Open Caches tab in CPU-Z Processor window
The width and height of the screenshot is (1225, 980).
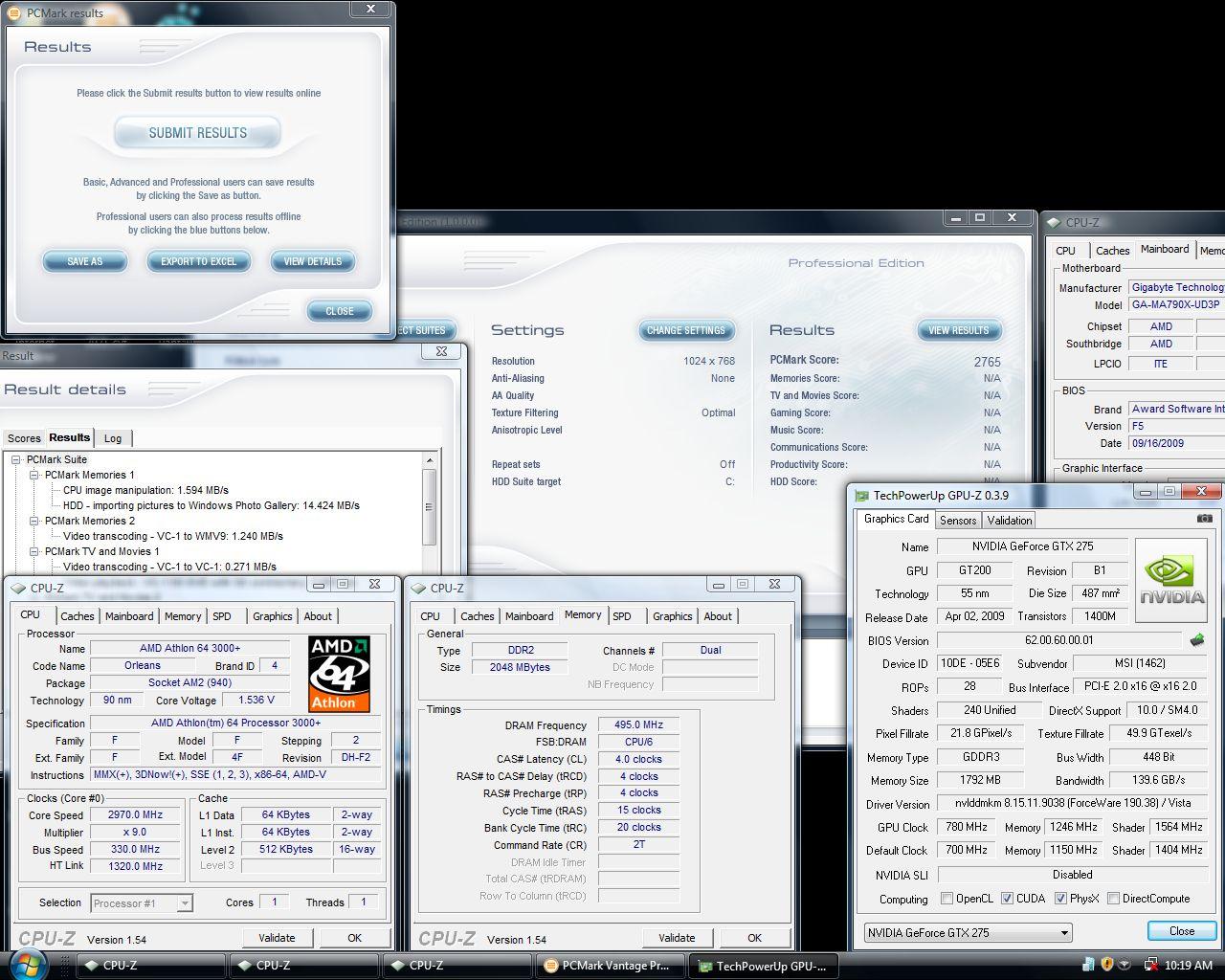(78, 616)
